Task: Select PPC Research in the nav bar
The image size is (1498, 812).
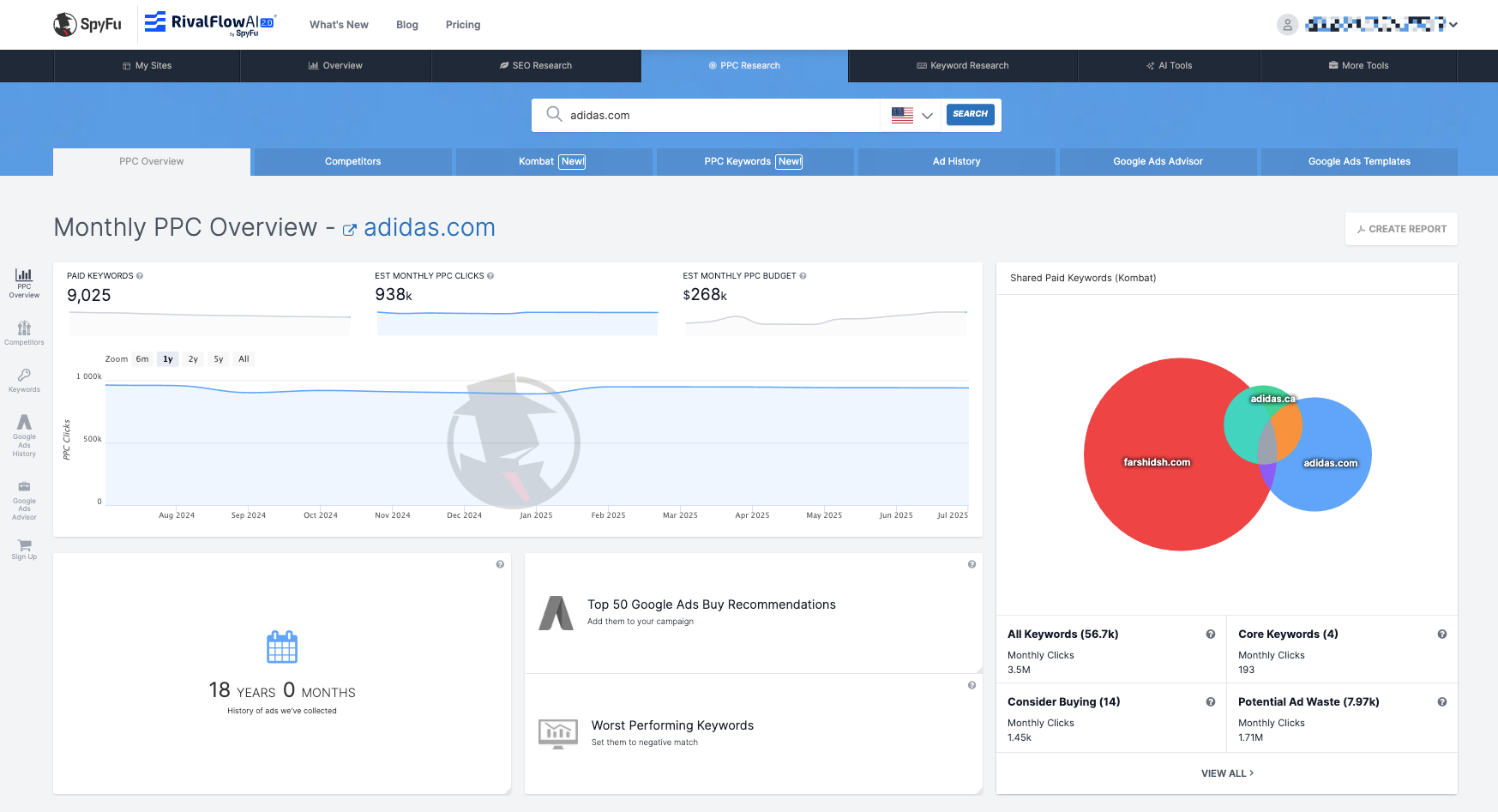Action: point(744,66)
